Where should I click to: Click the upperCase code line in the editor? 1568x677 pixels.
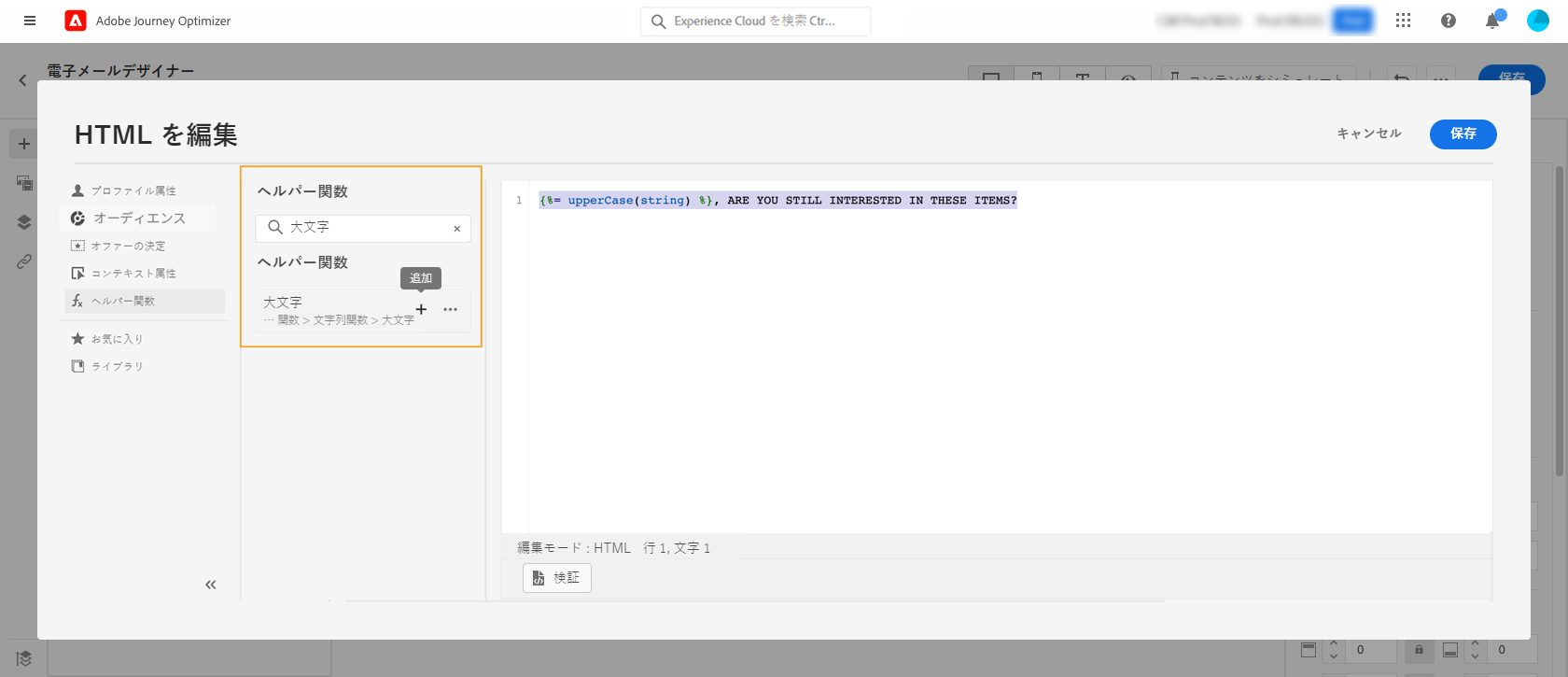778,201
